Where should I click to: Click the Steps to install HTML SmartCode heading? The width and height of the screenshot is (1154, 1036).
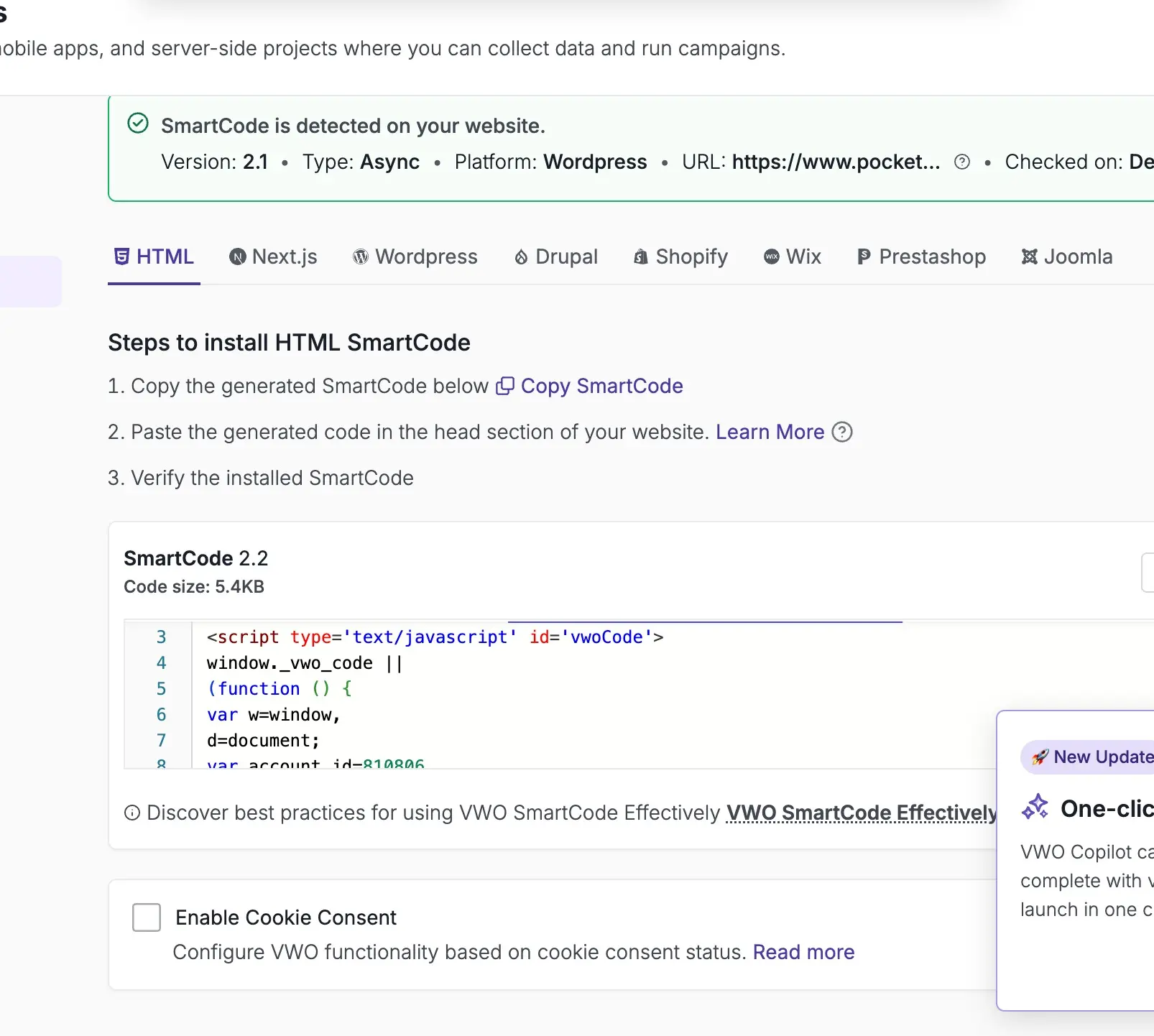click(x=289, y=343)
